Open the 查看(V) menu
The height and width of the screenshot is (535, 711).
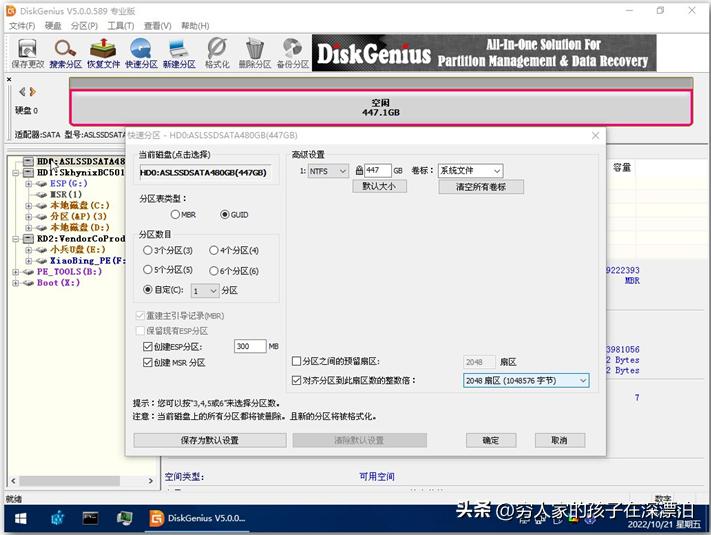(x=157, y=26)
